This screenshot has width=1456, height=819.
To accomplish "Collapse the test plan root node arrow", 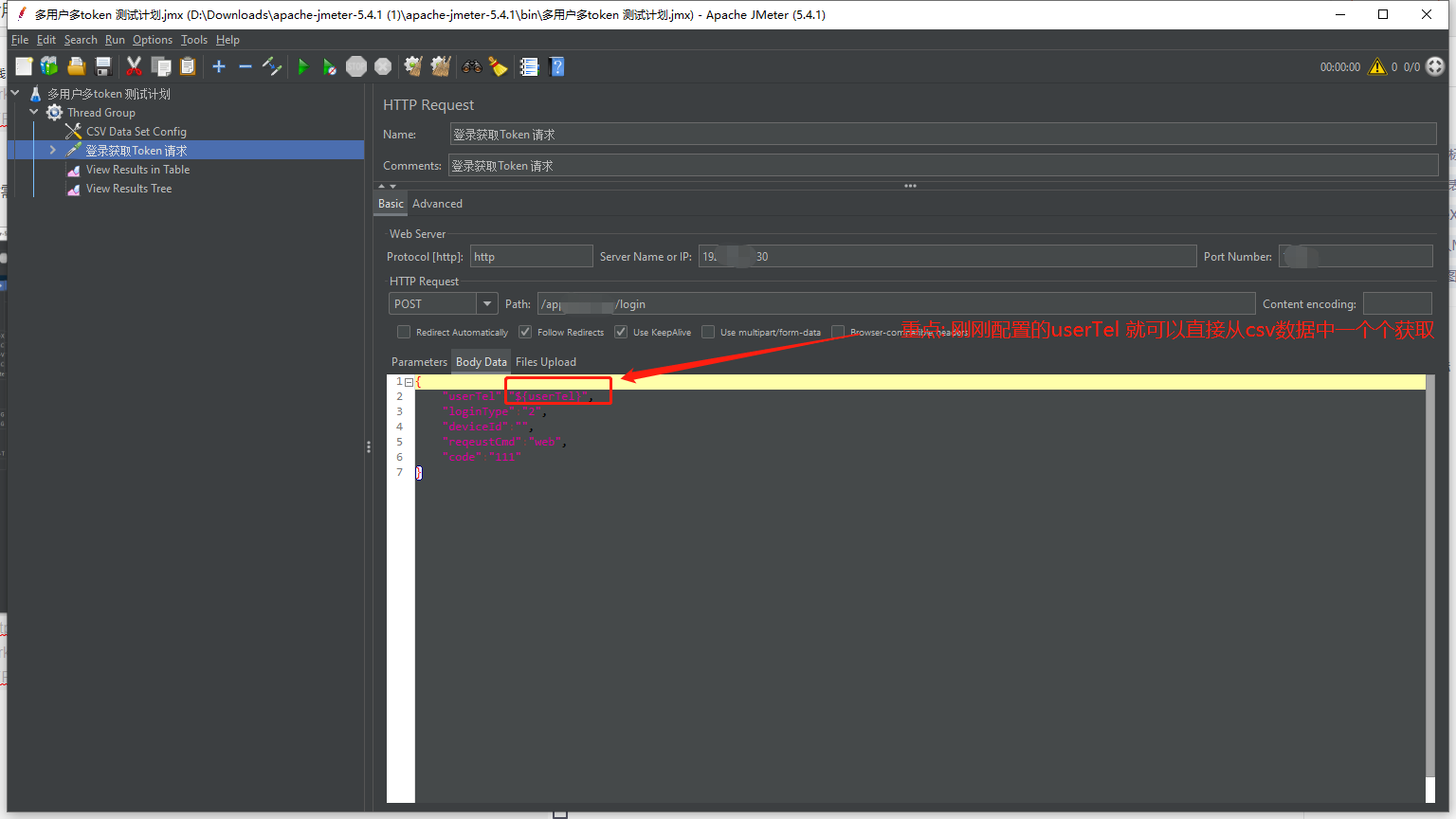I will point(15,93).
